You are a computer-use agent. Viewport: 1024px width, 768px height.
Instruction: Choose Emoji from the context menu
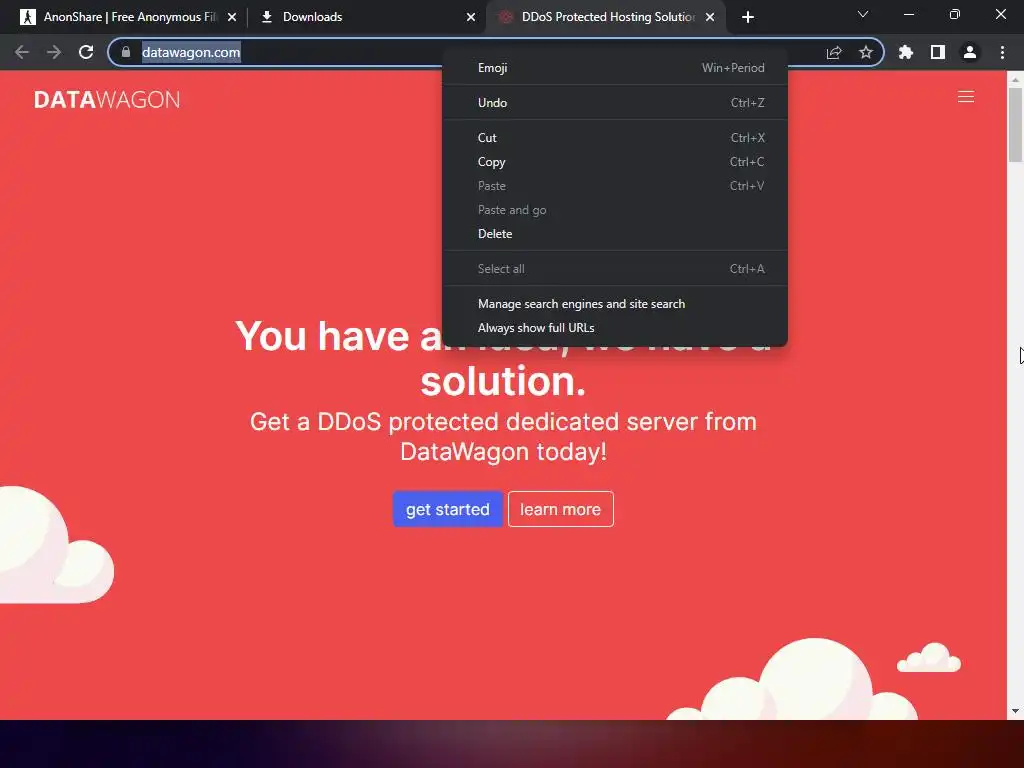pyautogui.click(x=615, y=68)
